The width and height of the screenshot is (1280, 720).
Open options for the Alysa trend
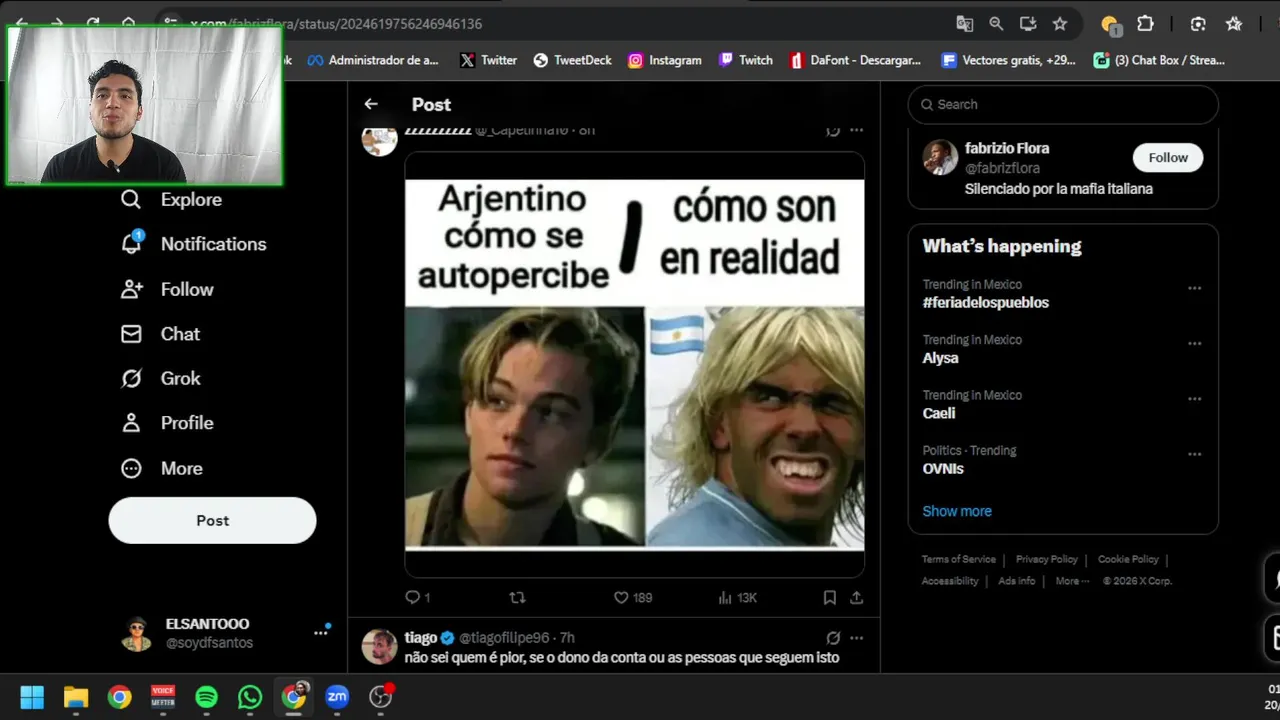point(1194,343)
